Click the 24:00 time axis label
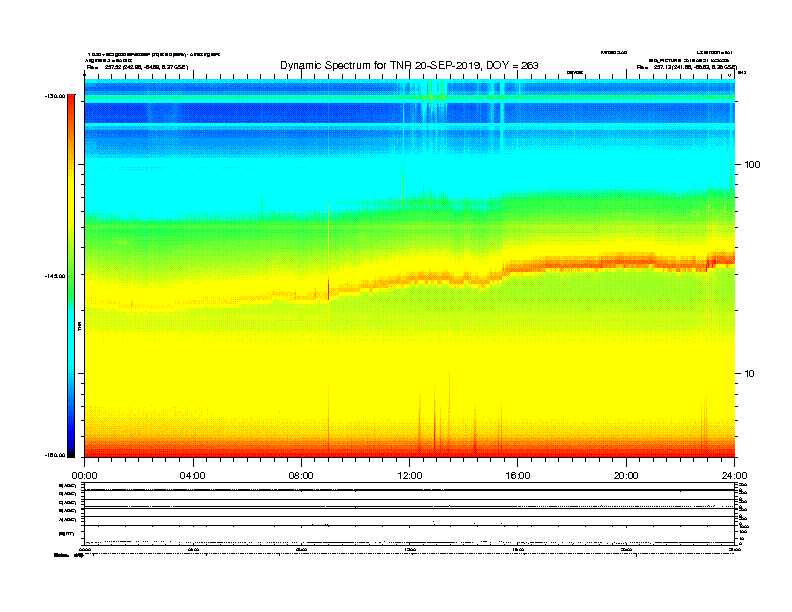This screenshot has height=612, width=792. coord(734,476)
